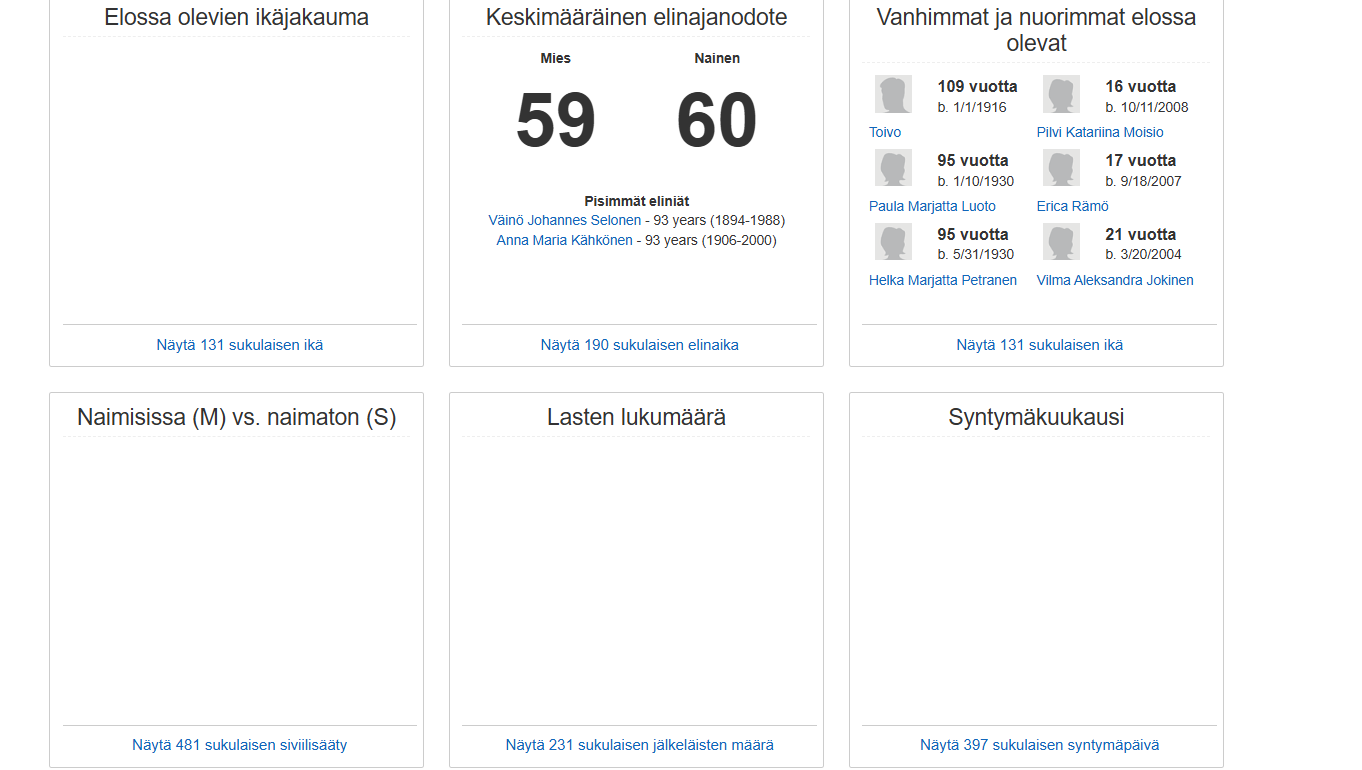1362x770 pixels.
Task: Visit the Helka Marjatta Petranen link
Action: [x=942, y=280]
